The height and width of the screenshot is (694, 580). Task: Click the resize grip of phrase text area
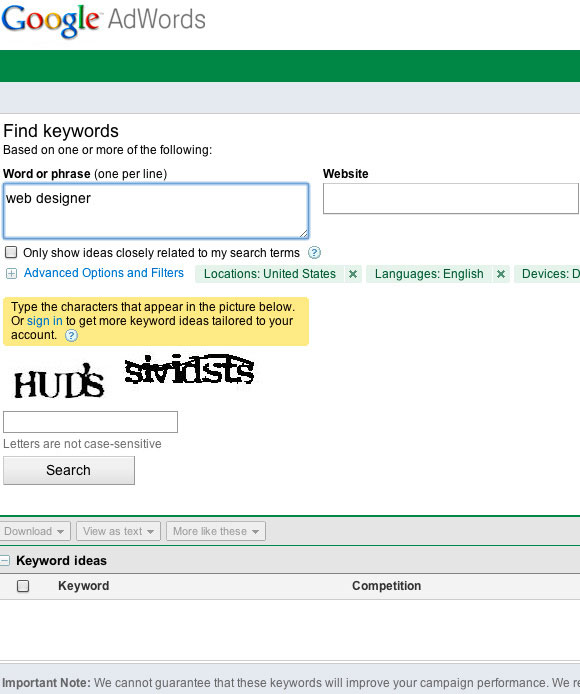[x=303, y=233]
